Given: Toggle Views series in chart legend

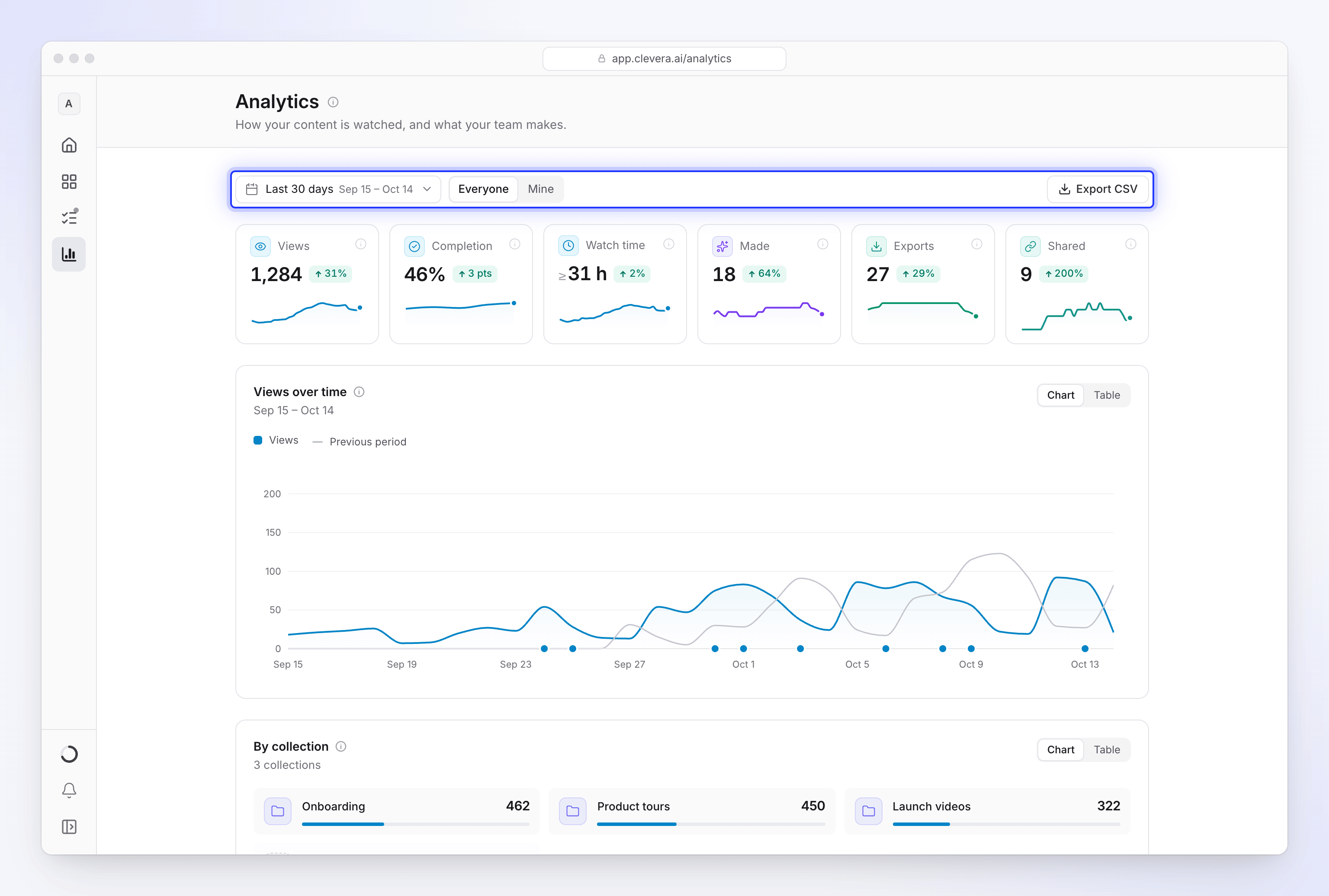Looking at the screenshot, I should [x=276, y=440].
